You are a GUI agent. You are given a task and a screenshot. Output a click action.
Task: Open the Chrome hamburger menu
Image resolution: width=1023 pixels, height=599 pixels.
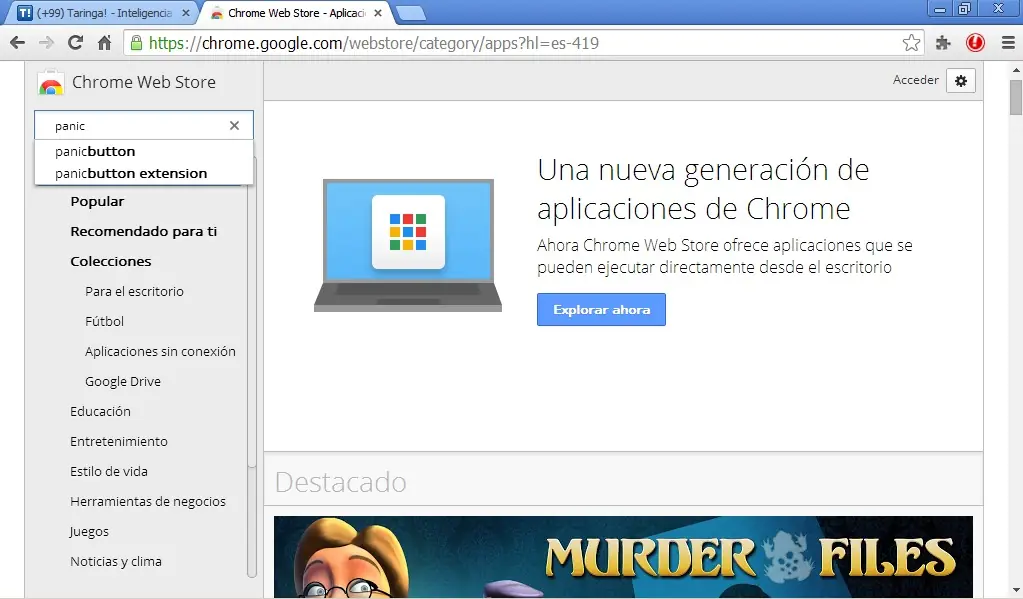tap(1008, 43)
